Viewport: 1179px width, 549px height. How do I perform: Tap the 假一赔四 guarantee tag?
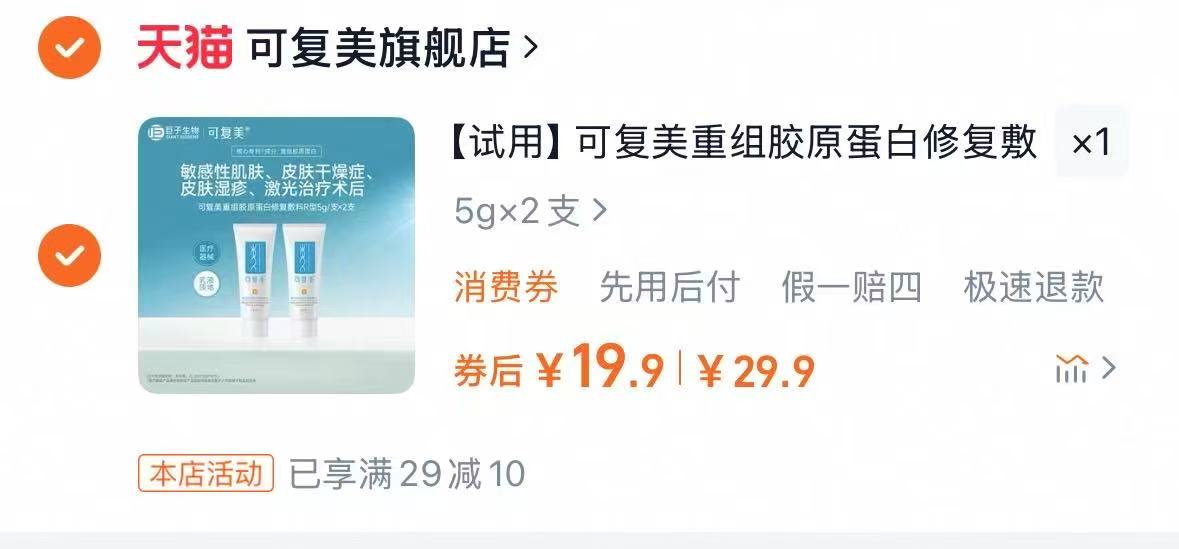point(851,287)
